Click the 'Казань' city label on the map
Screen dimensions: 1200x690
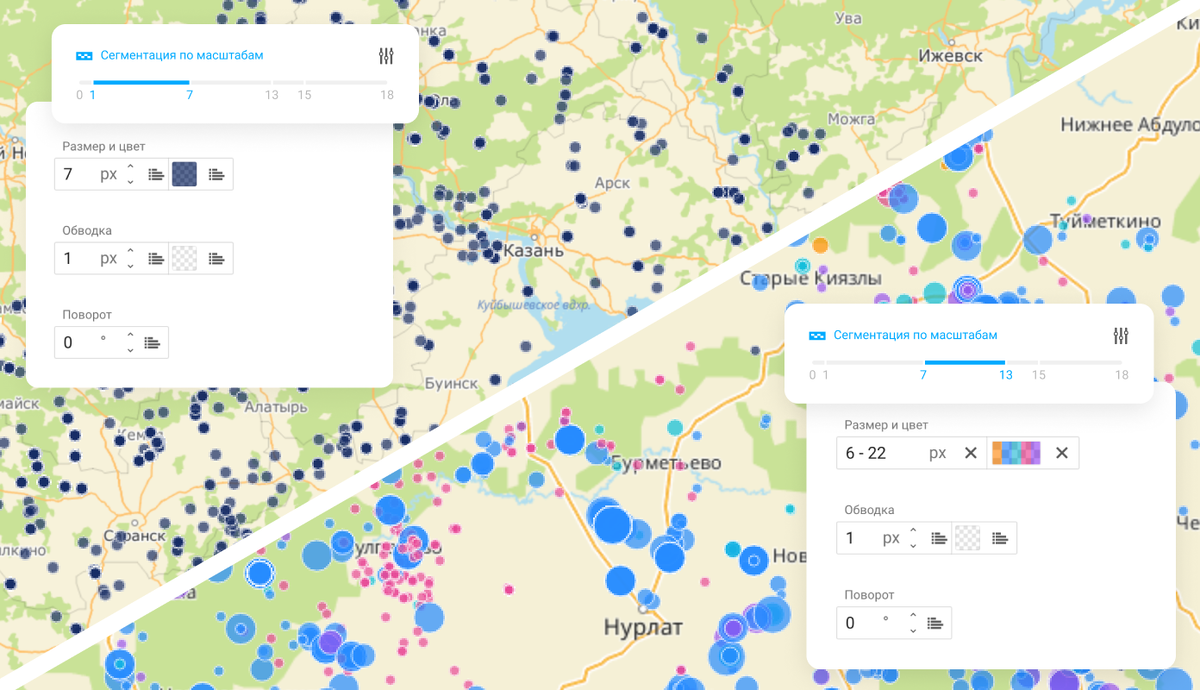click(533, 250)
